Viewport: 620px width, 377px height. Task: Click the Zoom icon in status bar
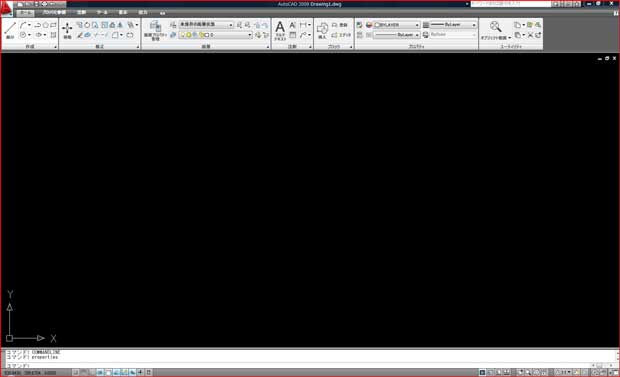coord(528,372)
